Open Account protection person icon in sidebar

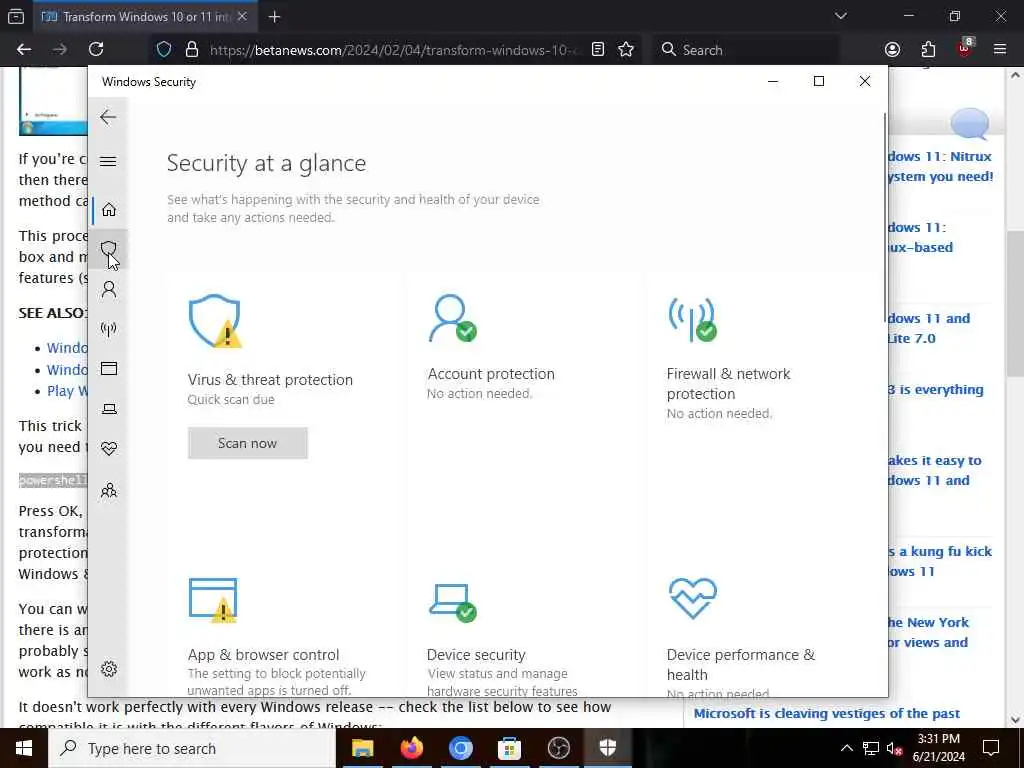108,289
